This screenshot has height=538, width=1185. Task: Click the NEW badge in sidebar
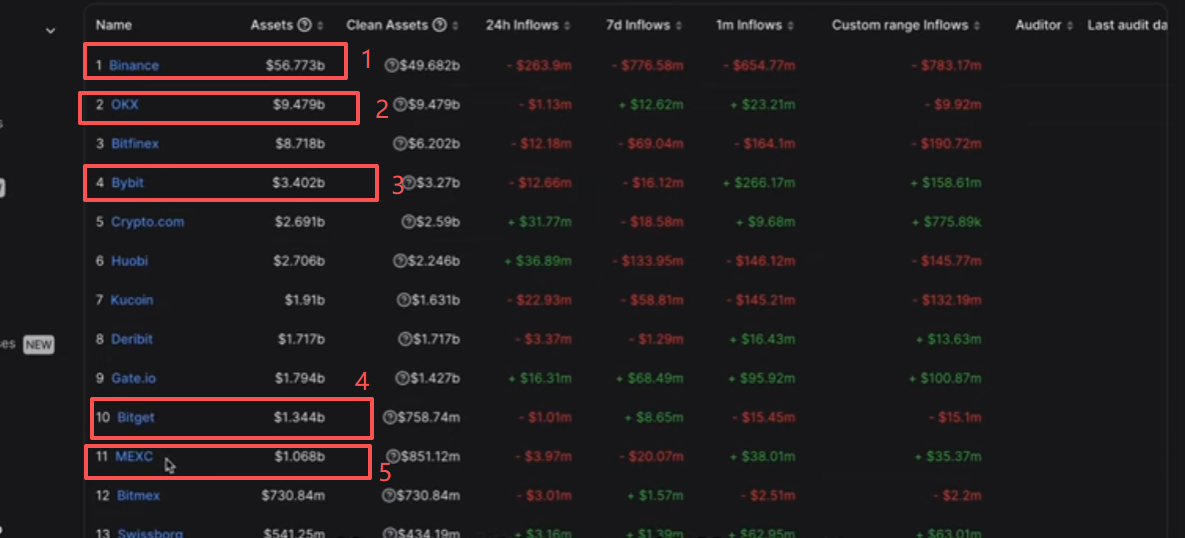tap(39, 345)
